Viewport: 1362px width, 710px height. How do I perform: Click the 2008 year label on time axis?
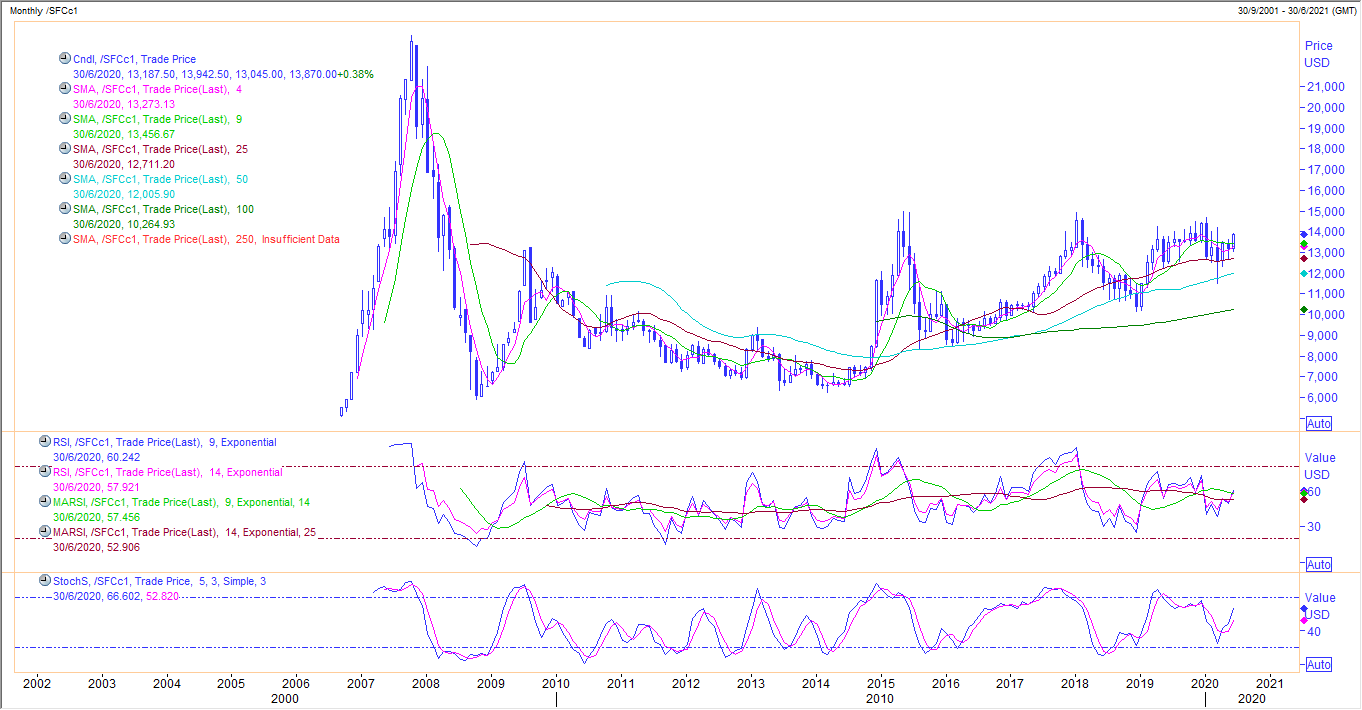[x=426, y=684]
